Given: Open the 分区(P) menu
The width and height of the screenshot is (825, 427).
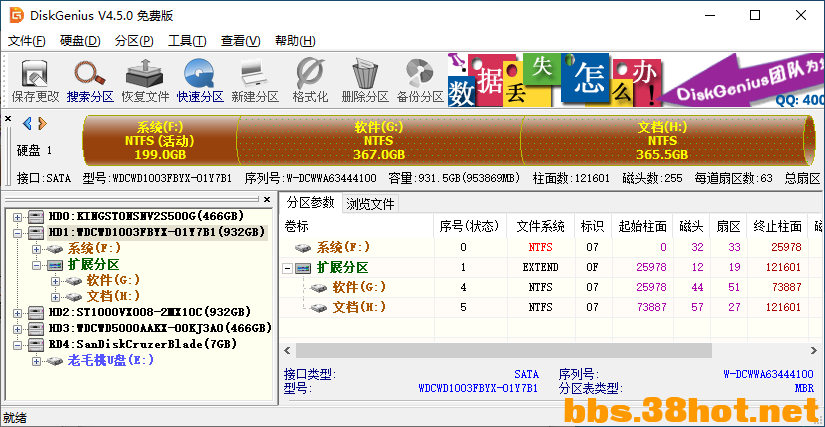Looking at the screenshot, I should coord(134,41).
